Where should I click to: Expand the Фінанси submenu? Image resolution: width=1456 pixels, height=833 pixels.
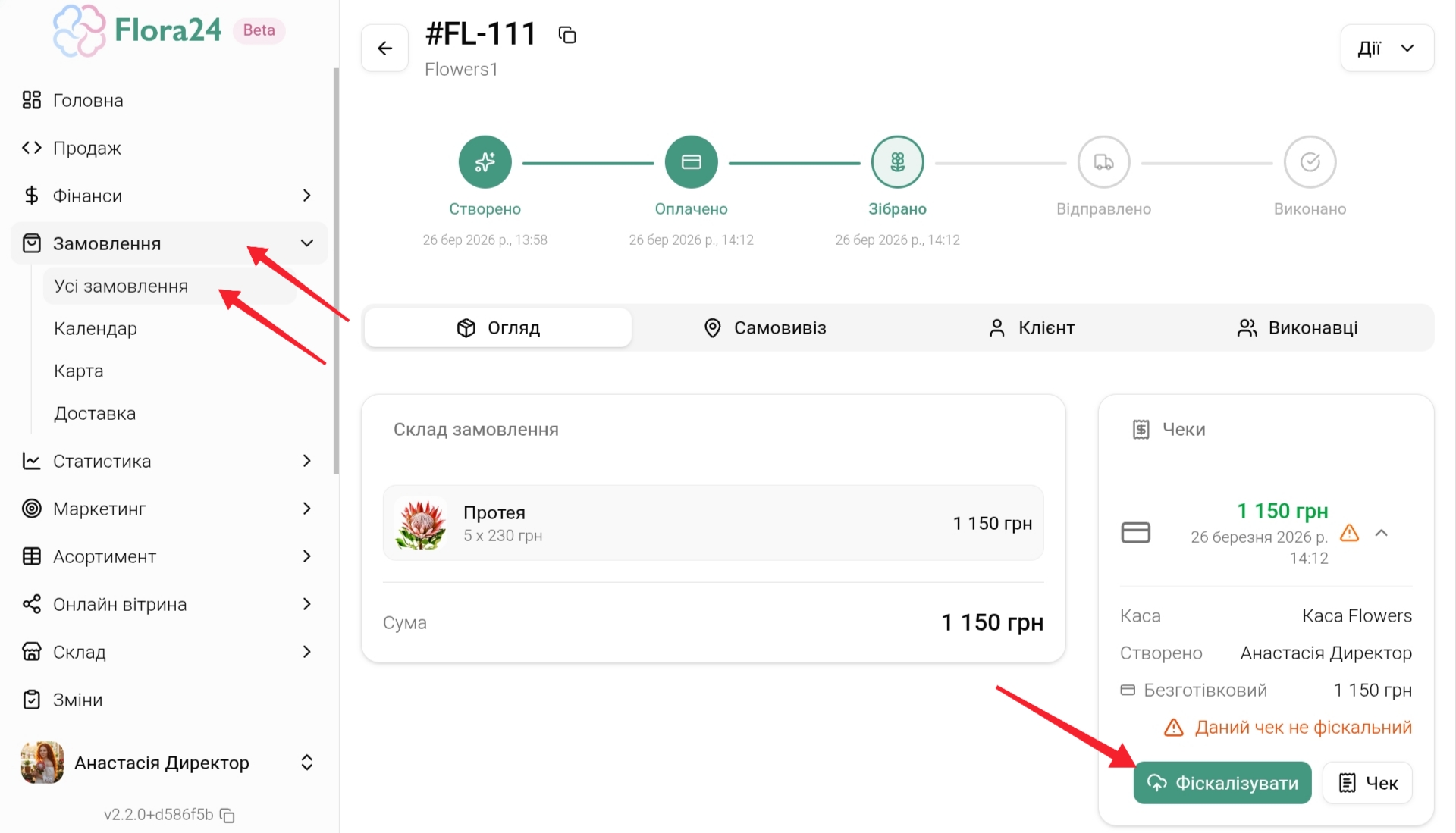click(x=307, y=196)
